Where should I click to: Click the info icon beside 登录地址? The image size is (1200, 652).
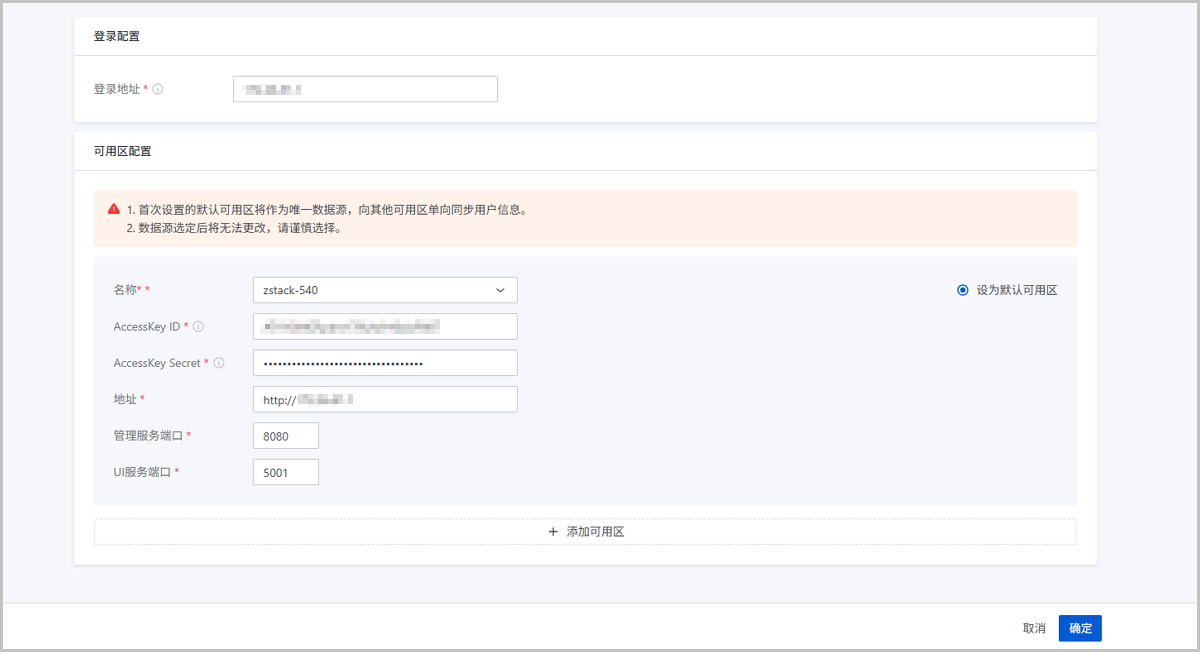(x=158, y=89)
